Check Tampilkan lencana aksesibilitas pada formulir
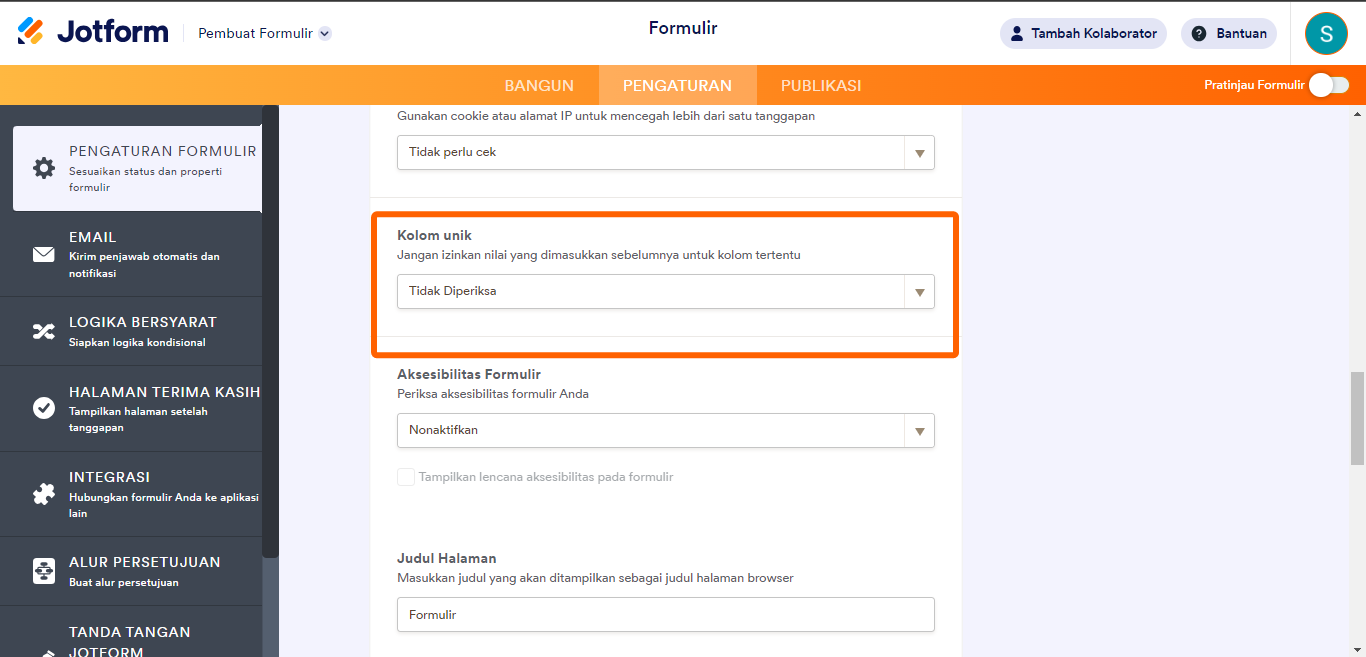Image resolution: width=1366 pixels, height=657 pixels. 406,477
